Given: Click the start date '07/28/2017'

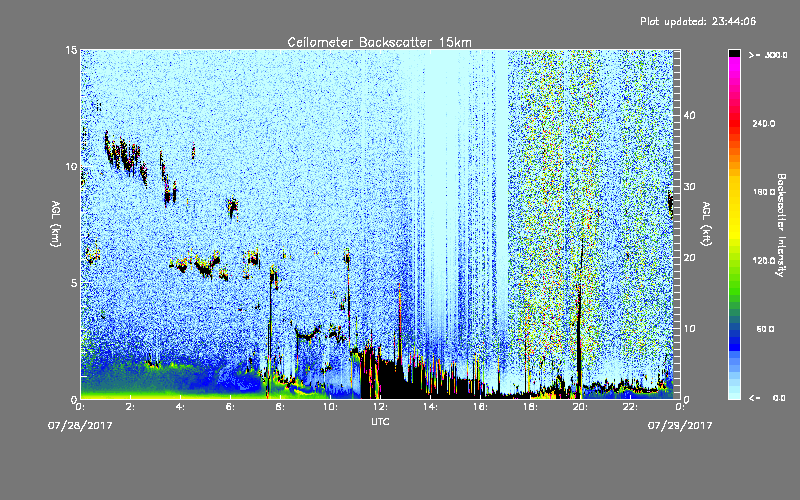Looking at the screenshot, I should (x=80, y=425).
